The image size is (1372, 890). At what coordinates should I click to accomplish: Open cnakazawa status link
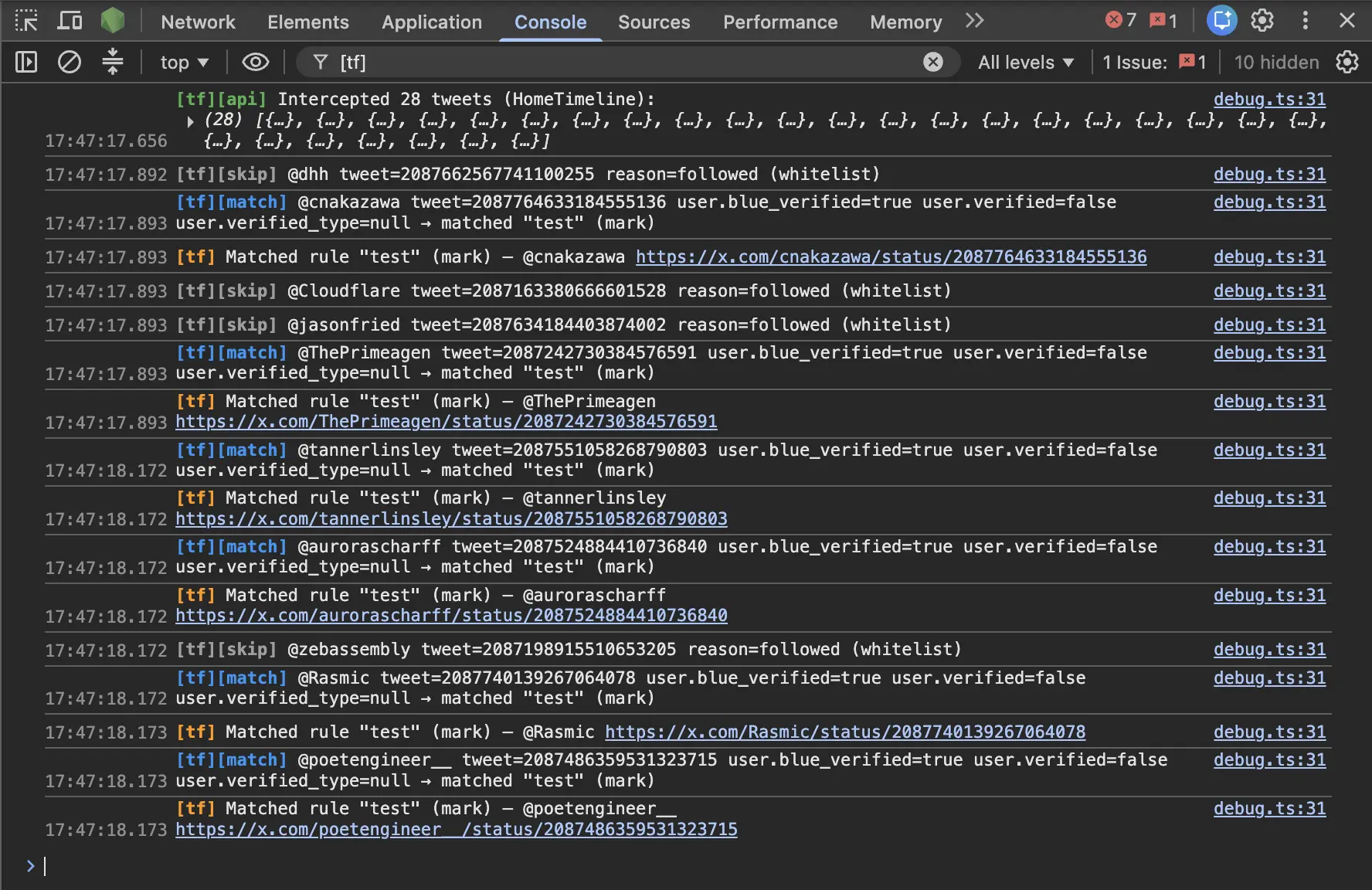coord(891,257)
